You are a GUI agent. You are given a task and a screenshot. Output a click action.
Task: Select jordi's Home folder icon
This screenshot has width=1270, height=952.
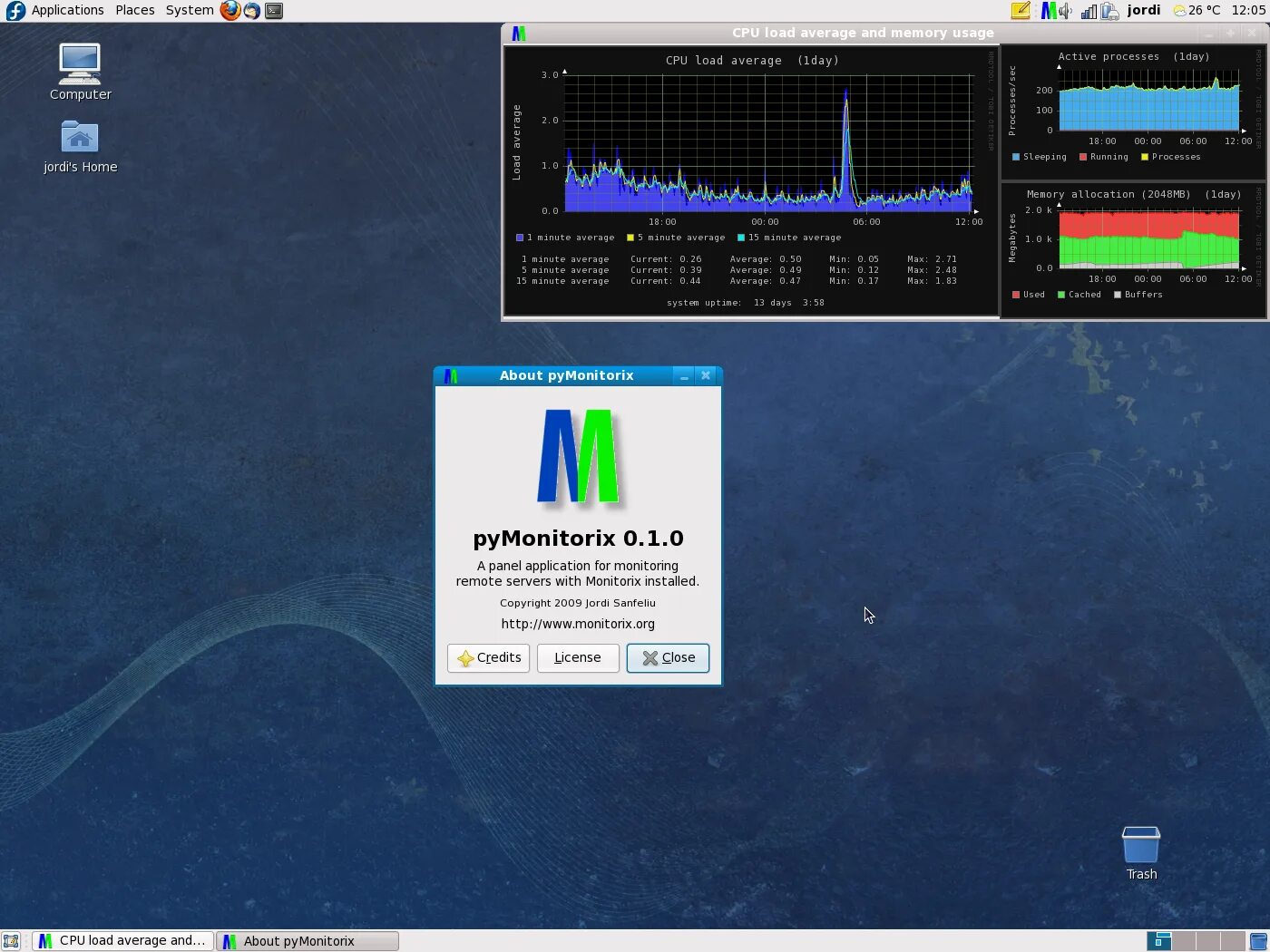coord(80,147)
